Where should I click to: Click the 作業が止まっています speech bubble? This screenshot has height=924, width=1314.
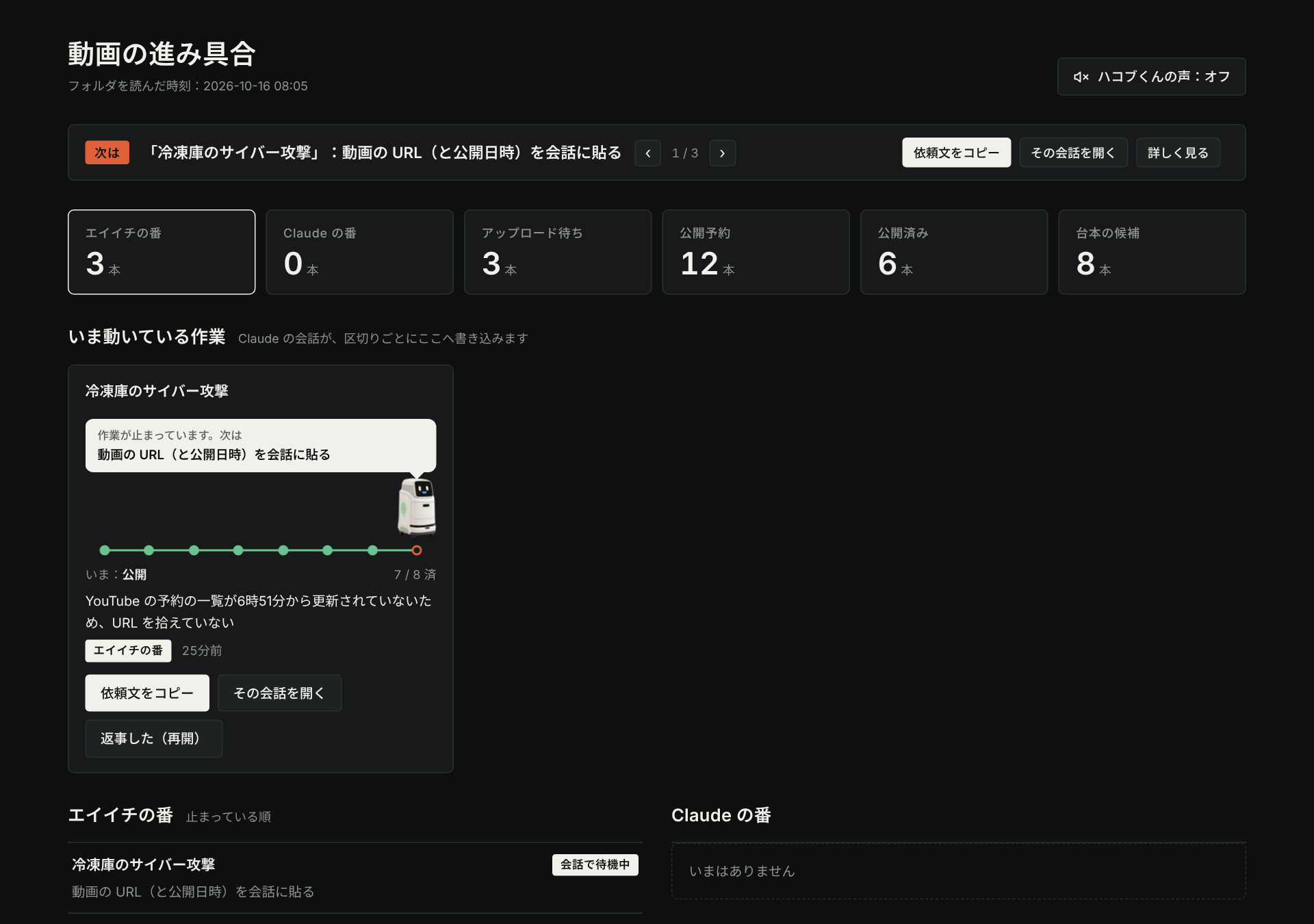pos(261,446)
